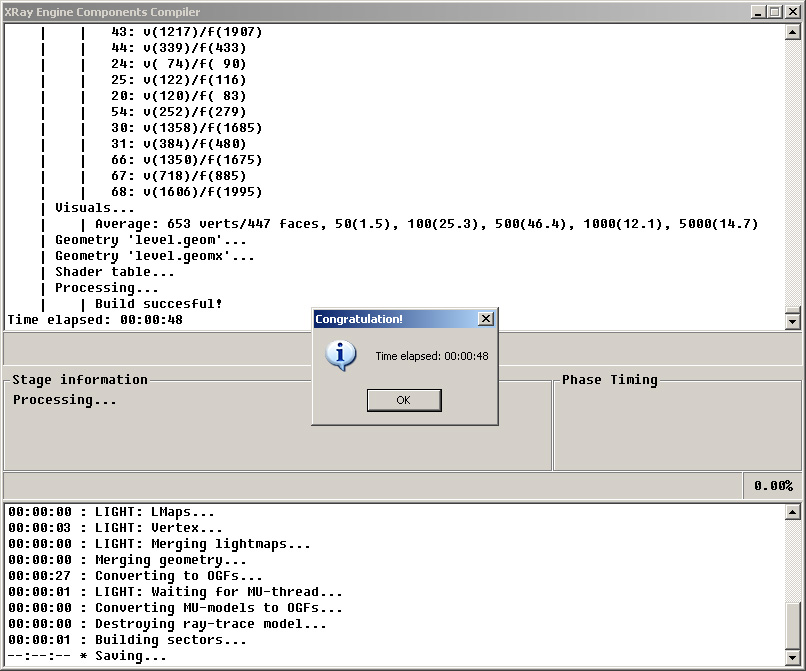Select the 'Saving...' phase entry
The image size is (806, 671).
87,656
